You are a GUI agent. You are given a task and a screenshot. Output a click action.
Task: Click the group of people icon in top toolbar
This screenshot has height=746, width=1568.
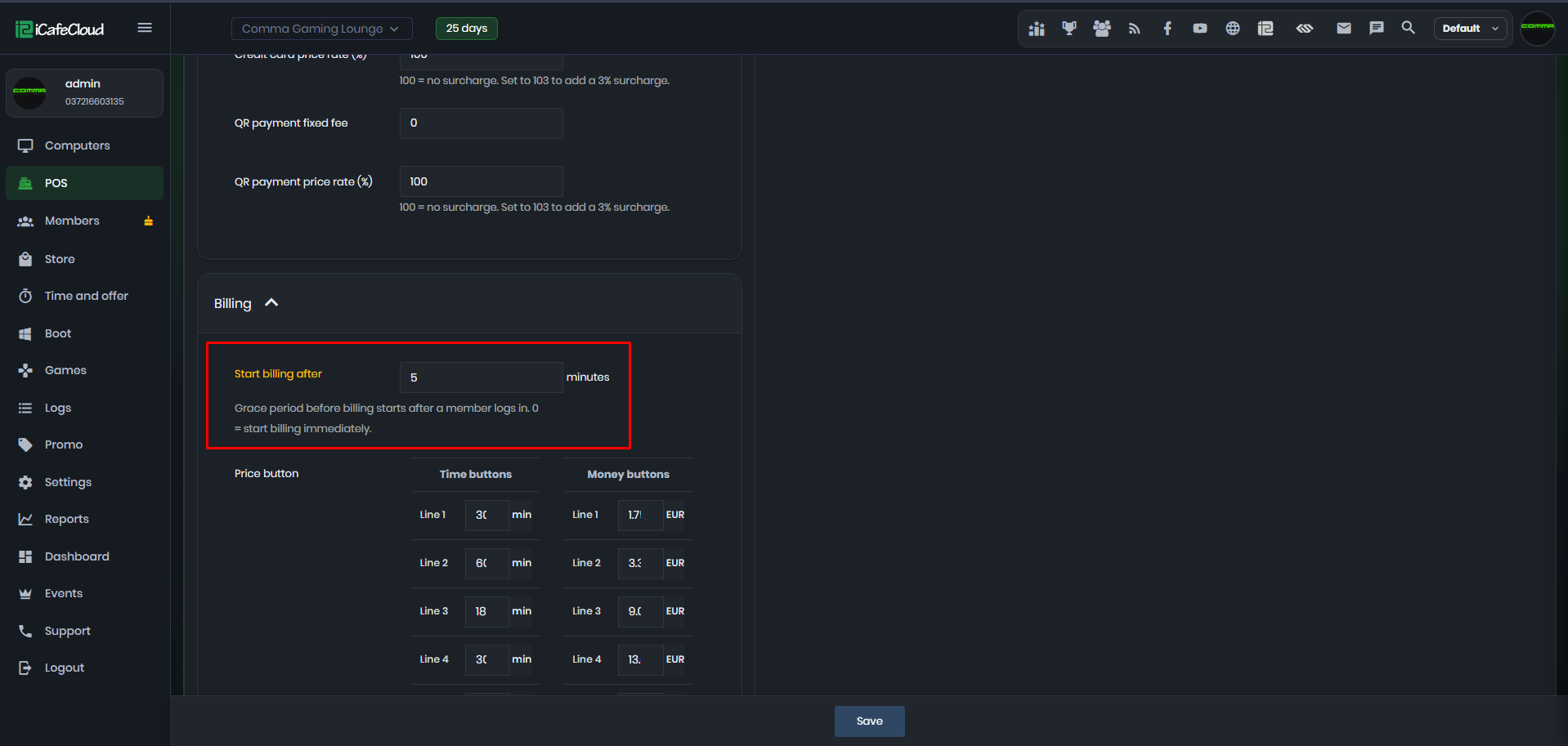(1102, 29)
